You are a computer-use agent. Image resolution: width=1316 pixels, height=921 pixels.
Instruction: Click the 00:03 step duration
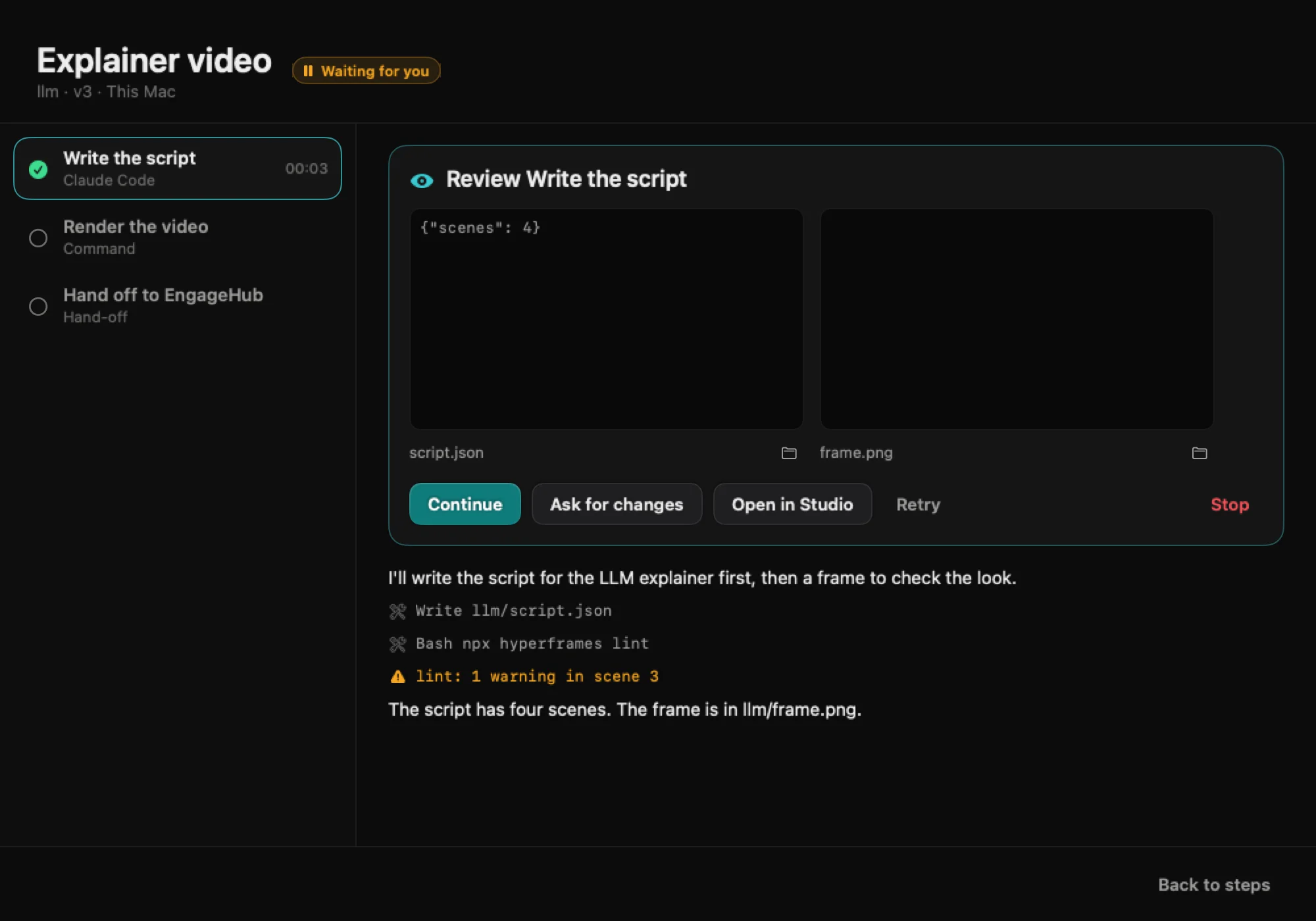click(x=306, y=168)
